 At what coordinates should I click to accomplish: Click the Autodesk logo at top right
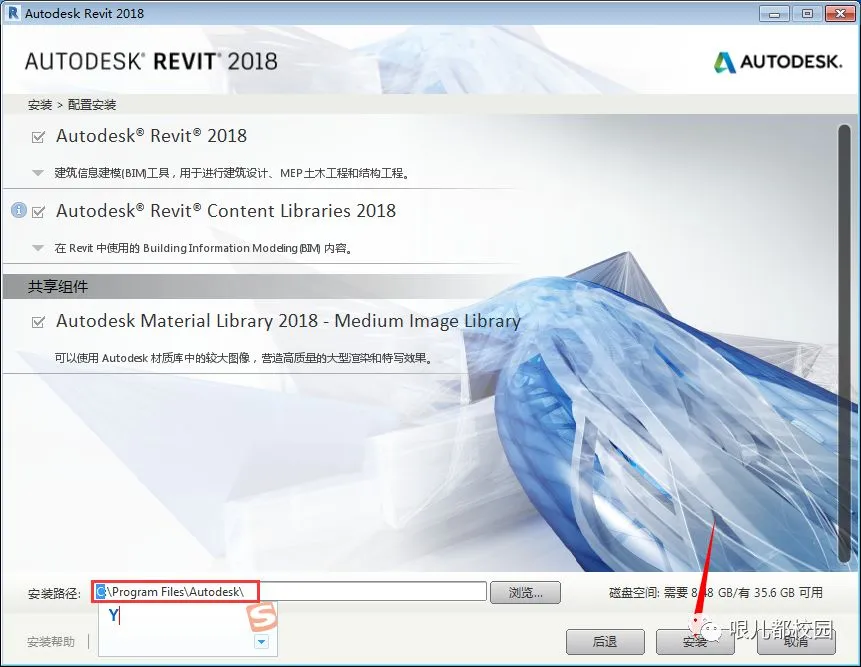777,62
